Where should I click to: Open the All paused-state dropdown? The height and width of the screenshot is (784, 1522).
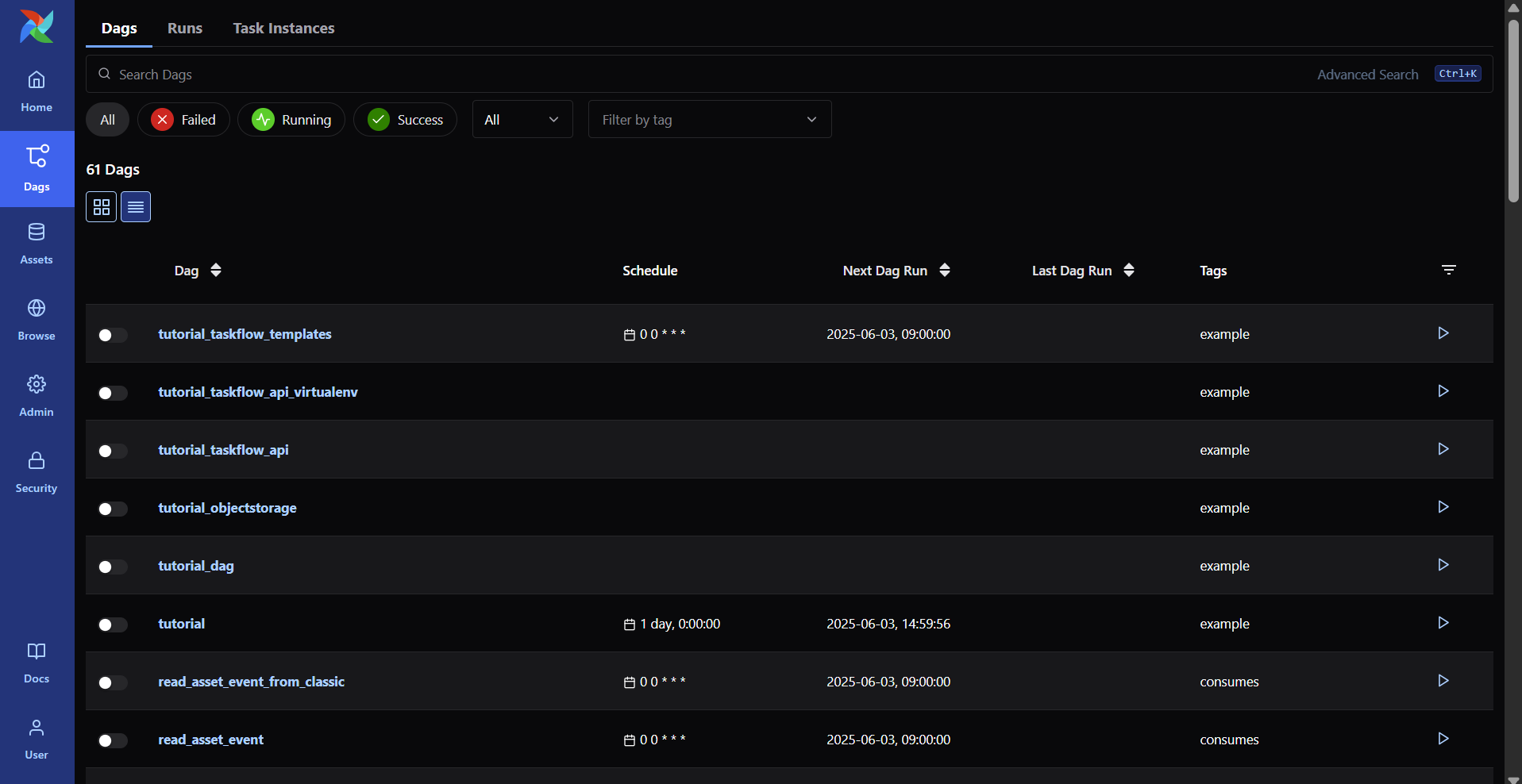click(x=522, y=119)
